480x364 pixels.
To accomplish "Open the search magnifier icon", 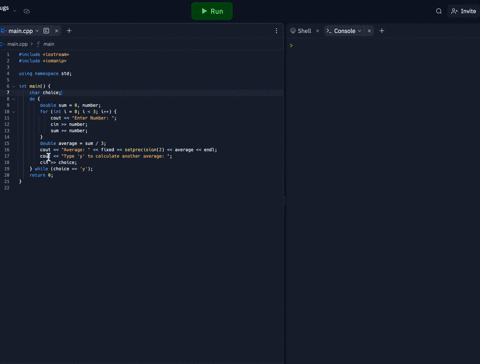I will (439, 11).
